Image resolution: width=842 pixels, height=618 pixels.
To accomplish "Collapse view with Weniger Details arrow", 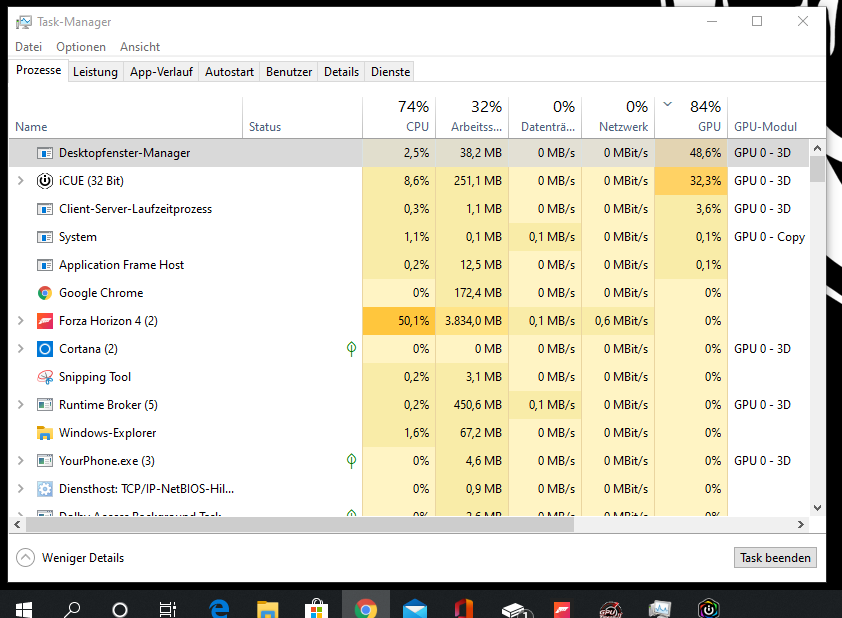I will click(25, 558).
